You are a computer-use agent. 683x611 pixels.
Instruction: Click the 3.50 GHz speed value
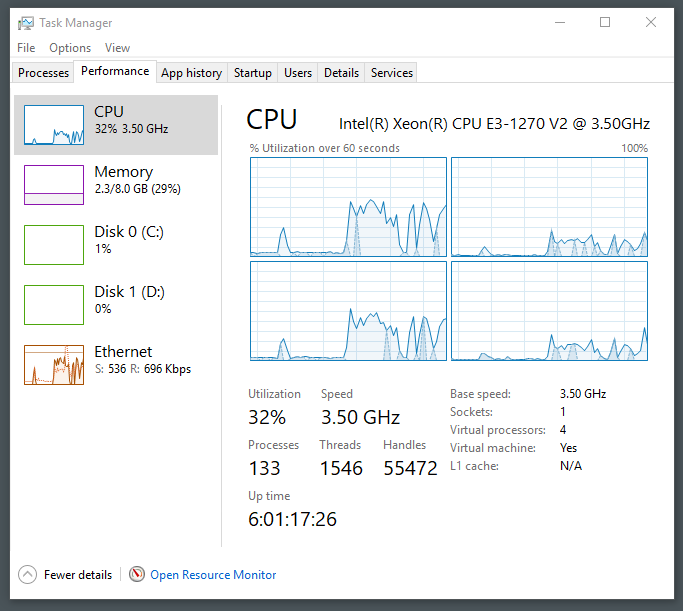pyautogui.click(x=360, y=417)
